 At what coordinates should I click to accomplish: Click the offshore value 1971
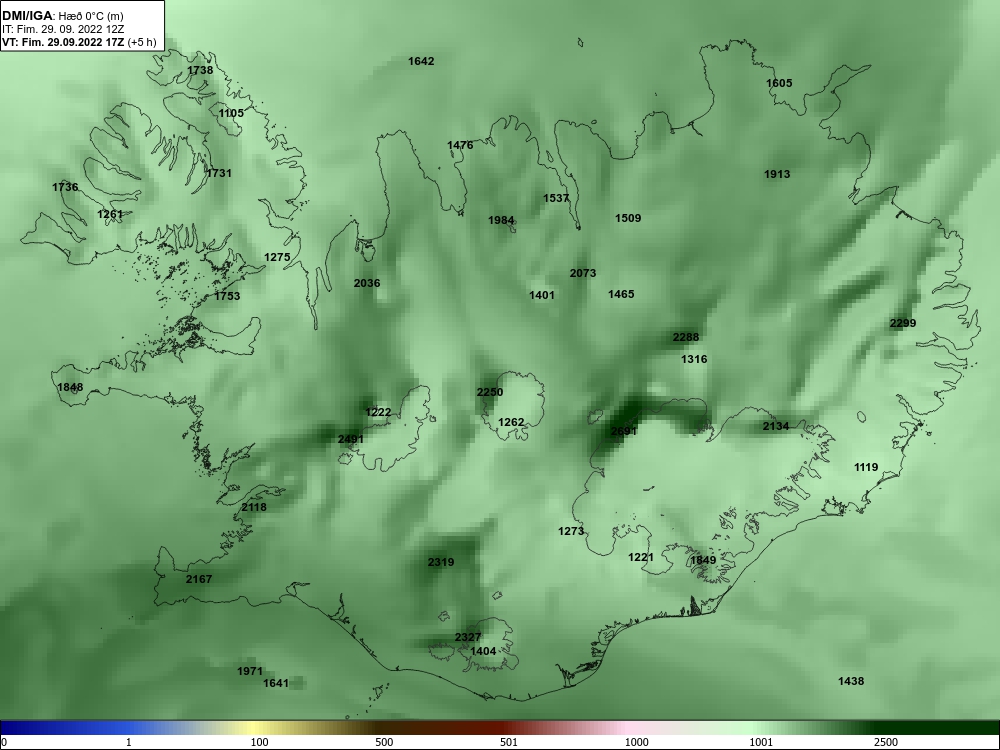[x=250, y=671]
